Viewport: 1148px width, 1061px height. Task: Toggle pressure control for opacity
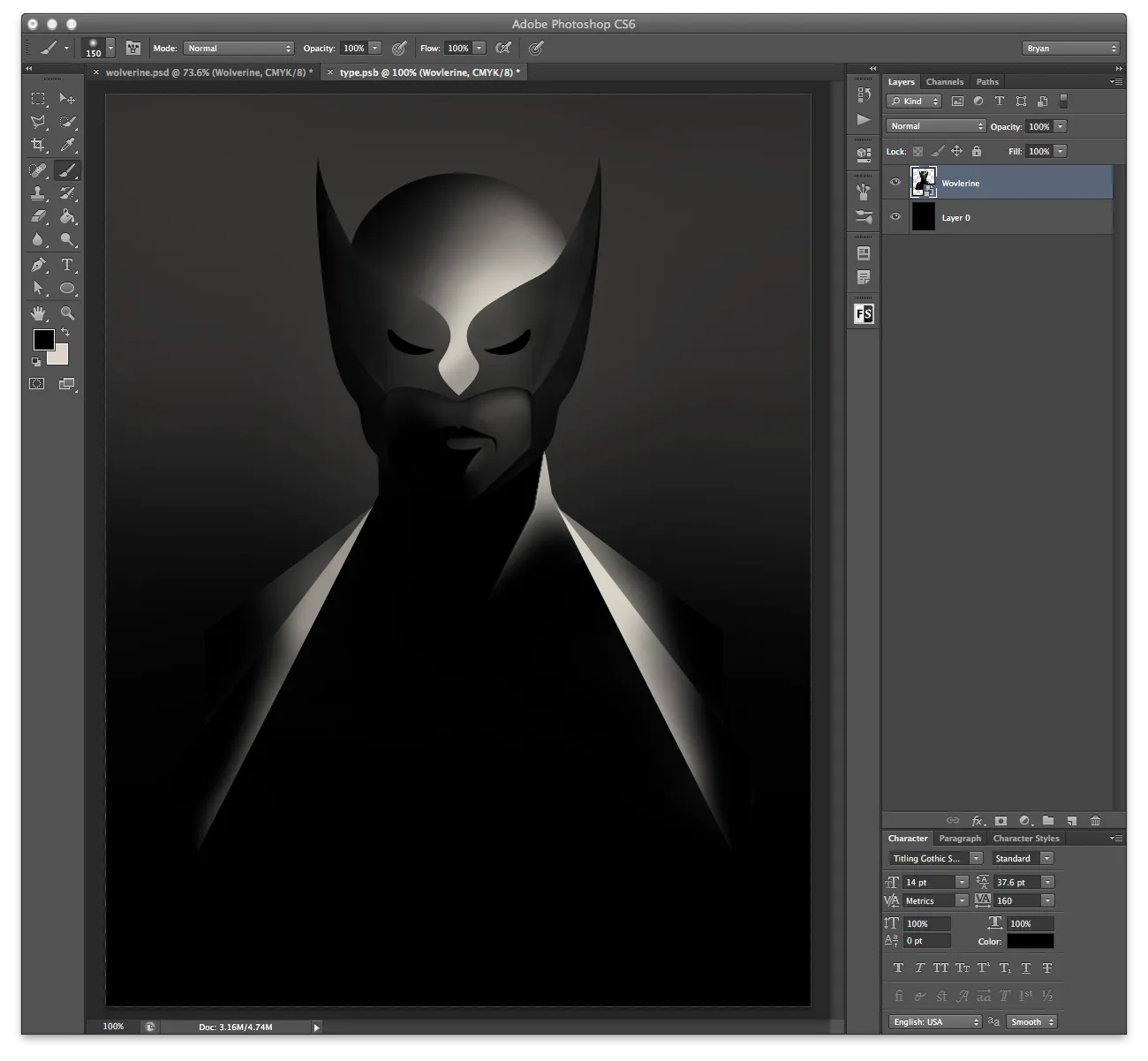[x=399, y=48]
